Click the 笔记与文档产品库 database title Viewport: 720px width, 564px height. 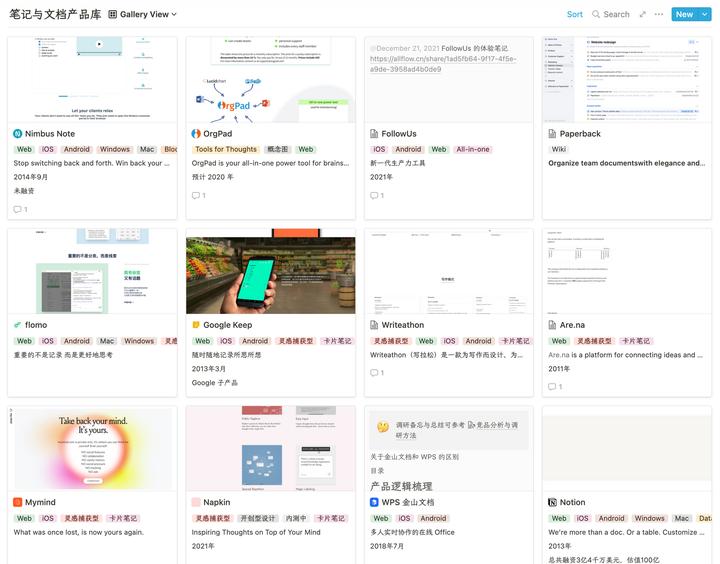[x=55, y=14]
